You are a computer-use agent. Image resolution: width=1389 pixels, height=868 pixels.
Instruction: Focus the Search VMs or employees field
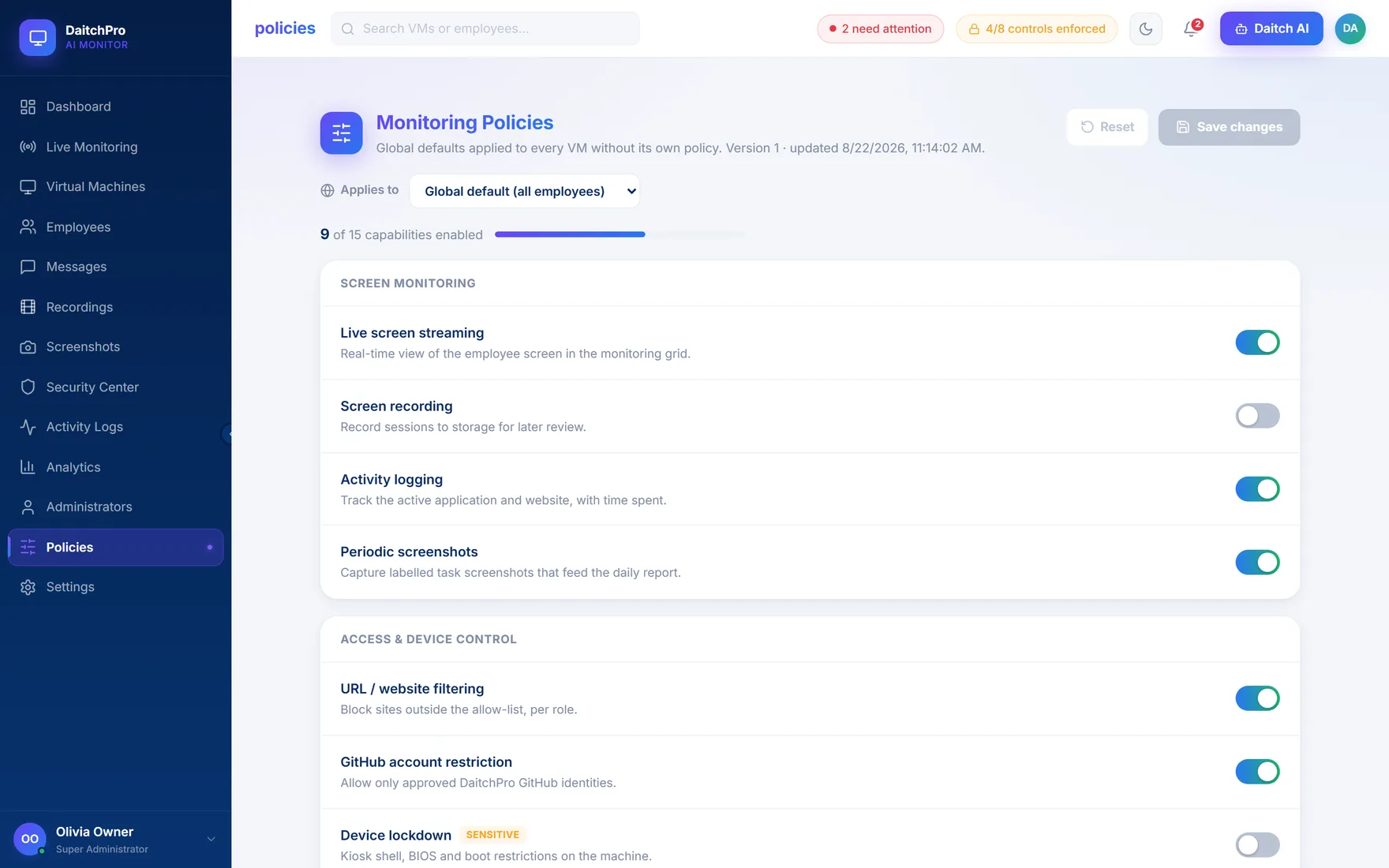click(485, 28)
